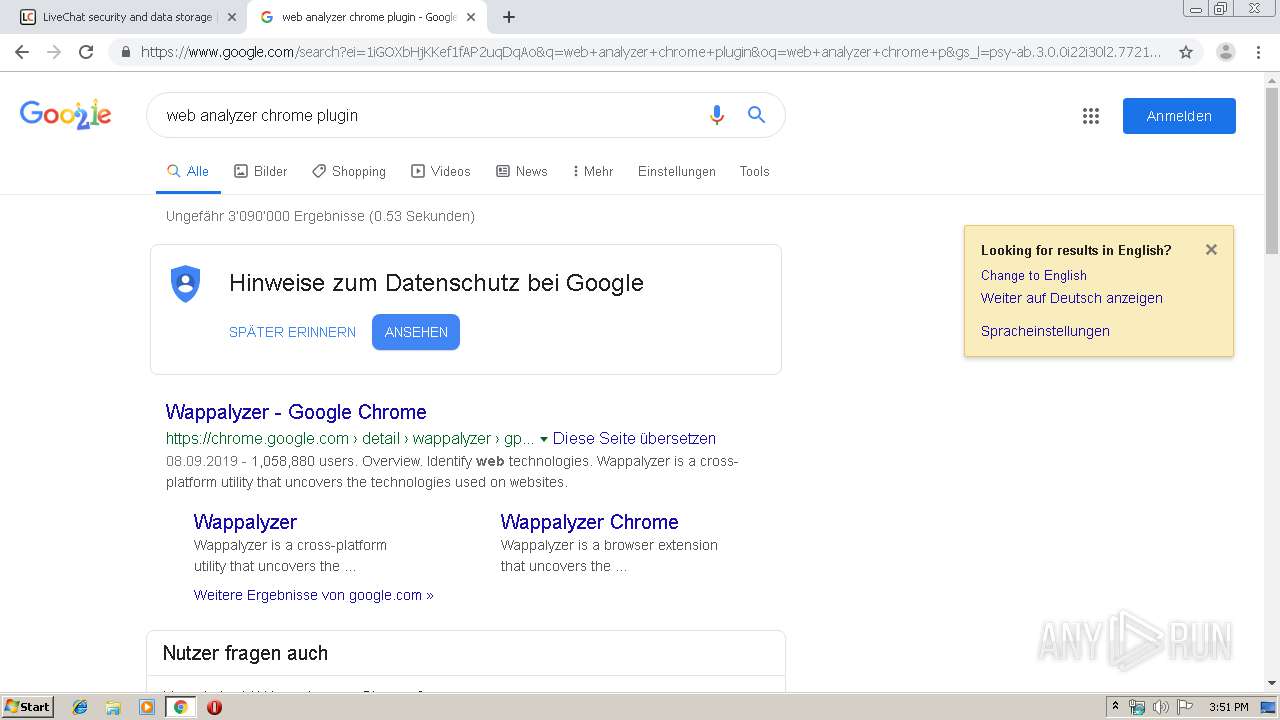The width and height of the screenshot is (1280, 720).
Task: Launch media player from taskbar
Action: (x=147, y=707)
